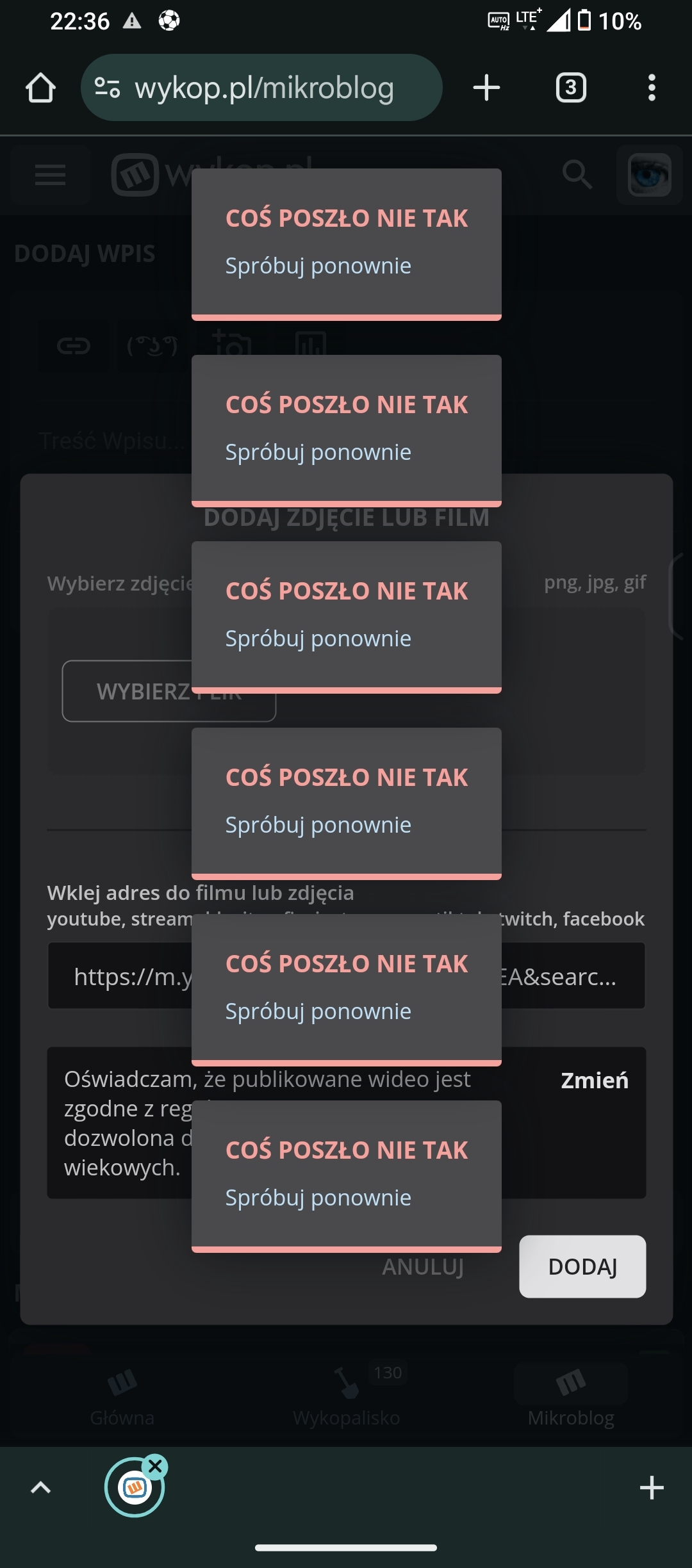Open a new browser tab
The width and height of the screenshot is (692, 1568).
pos(486,88)
